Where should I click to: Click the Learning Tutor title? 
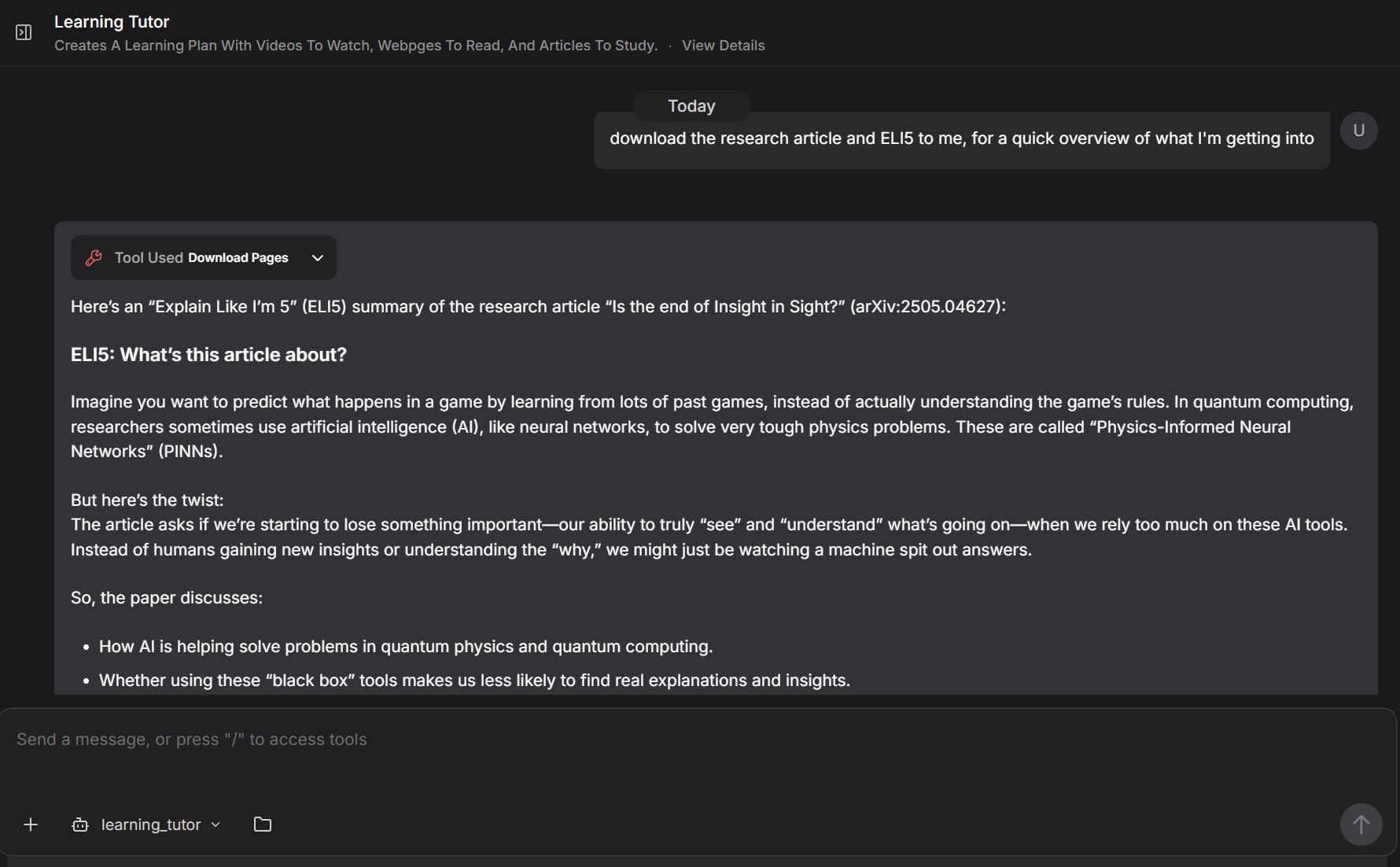coord(112,21)
